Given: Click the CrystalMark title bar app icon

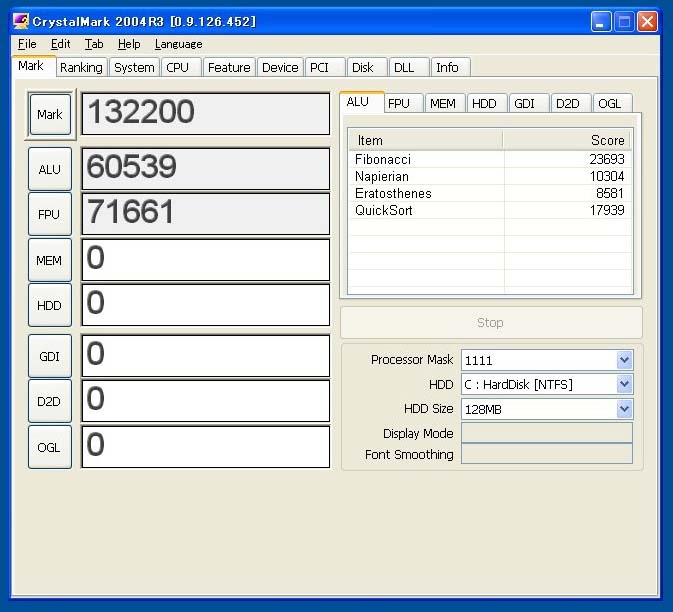Looking at the screenshot, I should coord(20,21).
